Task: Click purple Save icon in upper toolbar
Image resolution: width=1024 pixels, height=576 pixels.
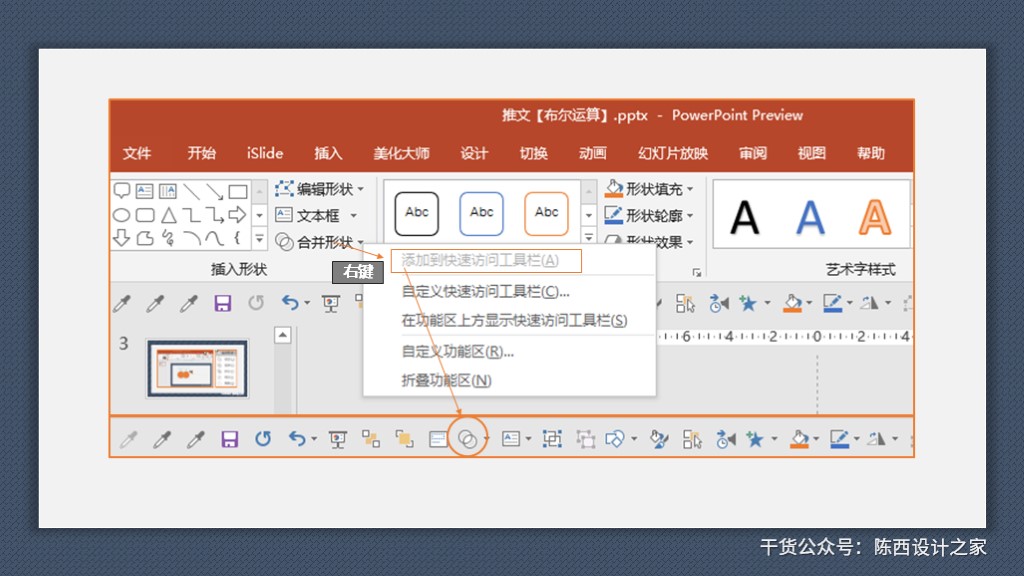Action: (223, 303)
